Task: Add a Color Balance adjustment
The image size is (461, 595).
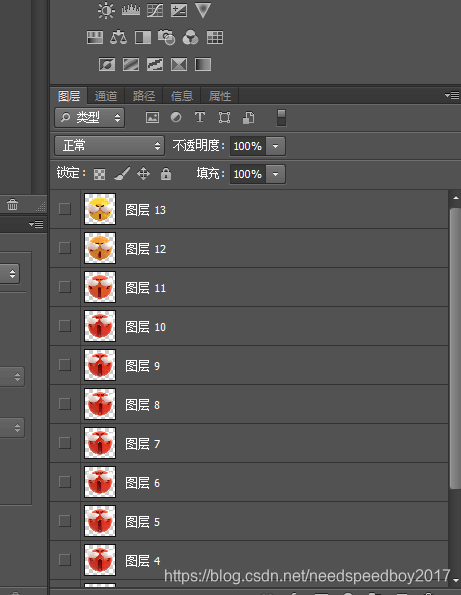Action: click(x=118, y=38)
